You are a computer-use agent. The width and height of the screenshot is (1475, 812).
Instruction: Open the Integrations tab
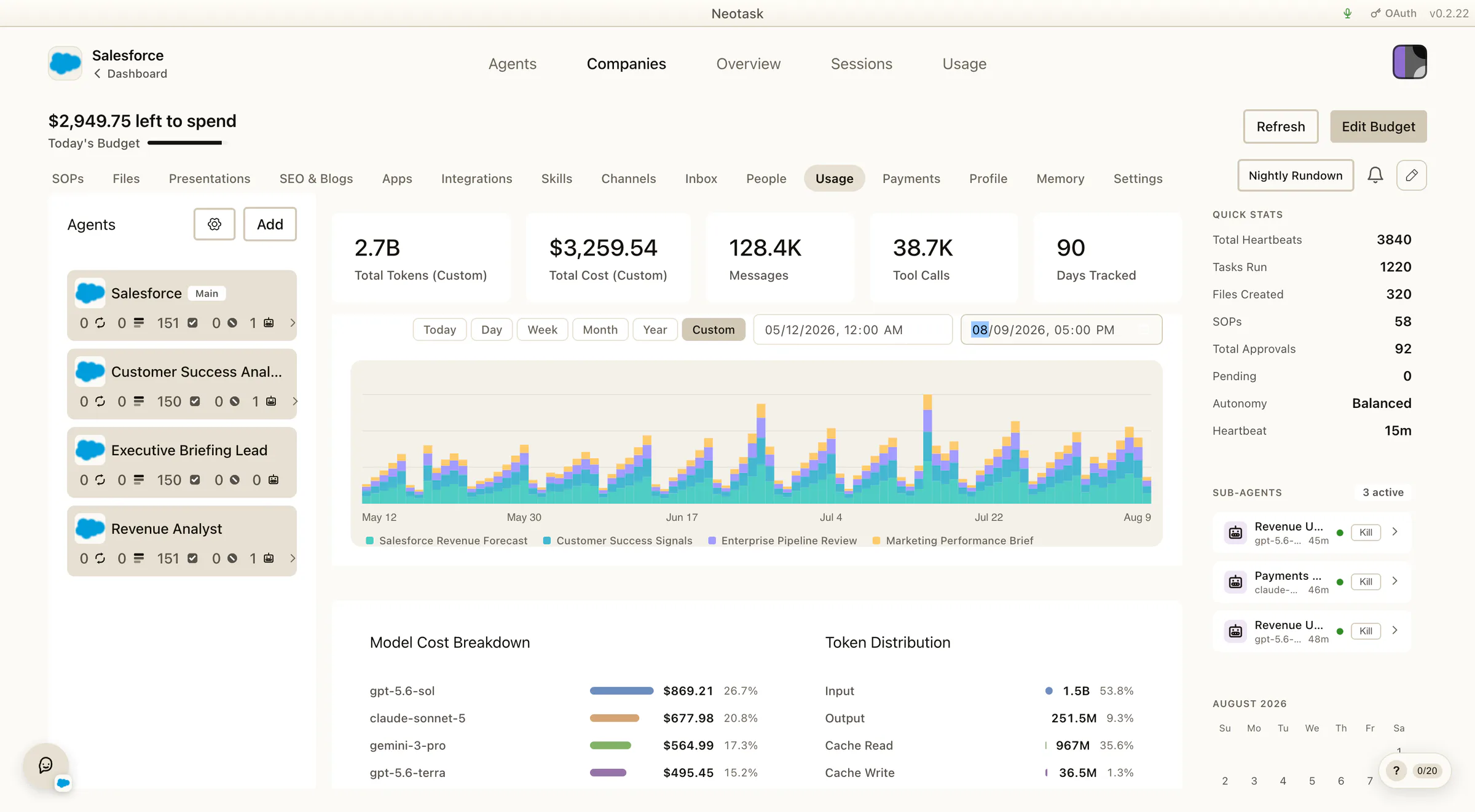[476, 179]
